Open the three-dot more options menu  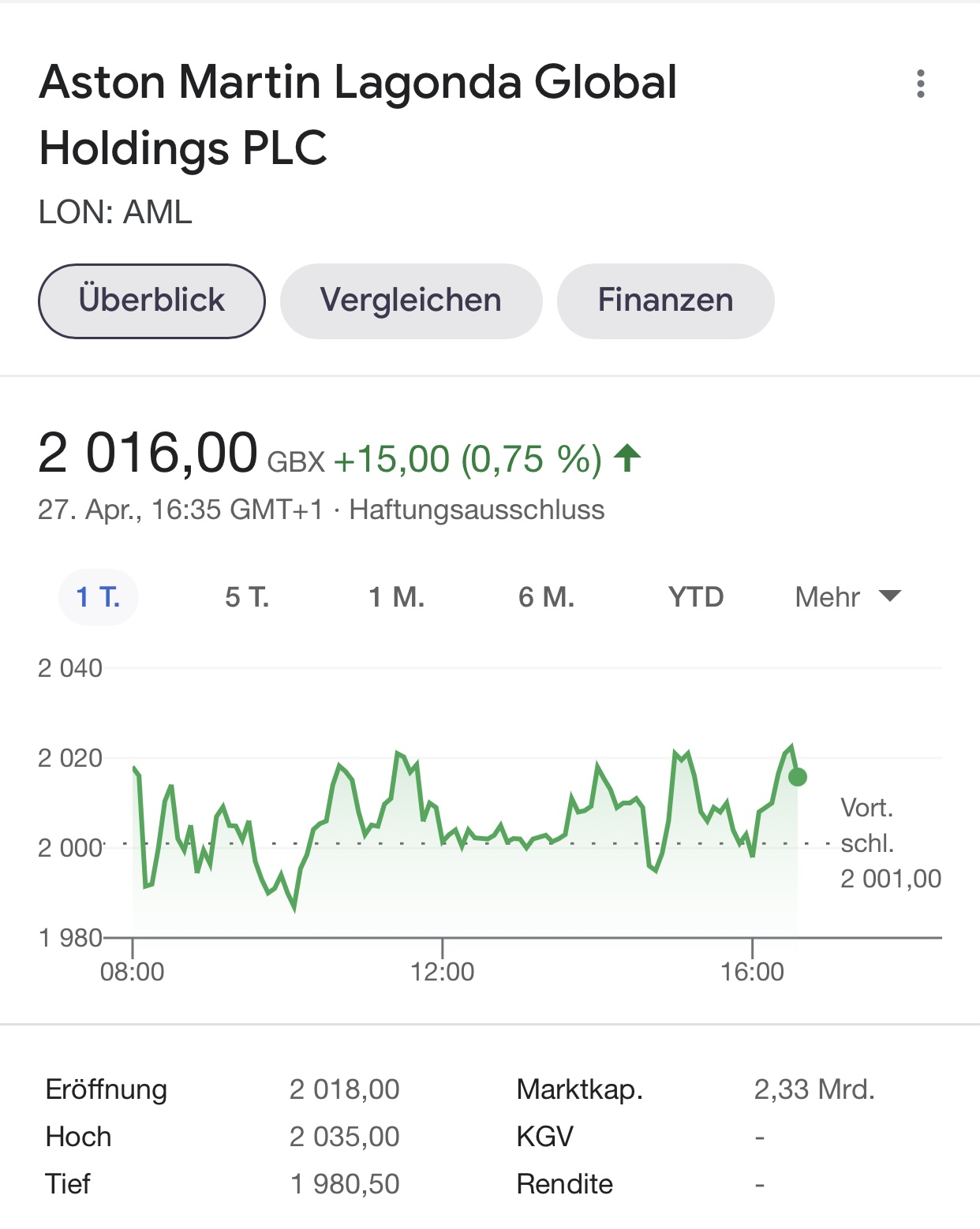tap(920, 84)
